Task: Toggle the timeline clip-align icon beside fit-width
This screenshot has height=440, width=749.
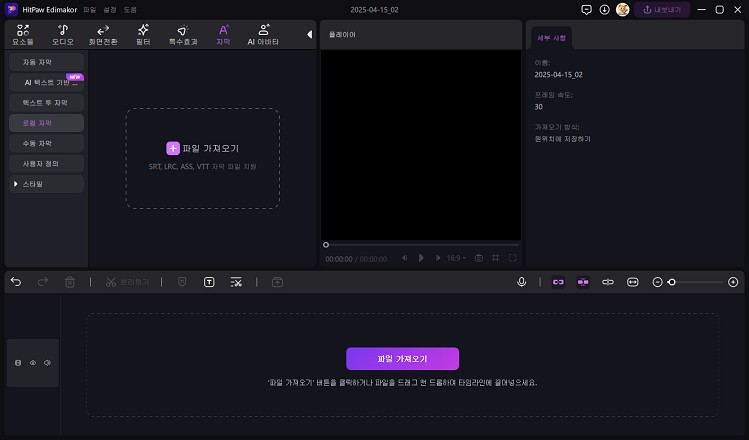Action: pyautogui.click(x=608, y=282)
